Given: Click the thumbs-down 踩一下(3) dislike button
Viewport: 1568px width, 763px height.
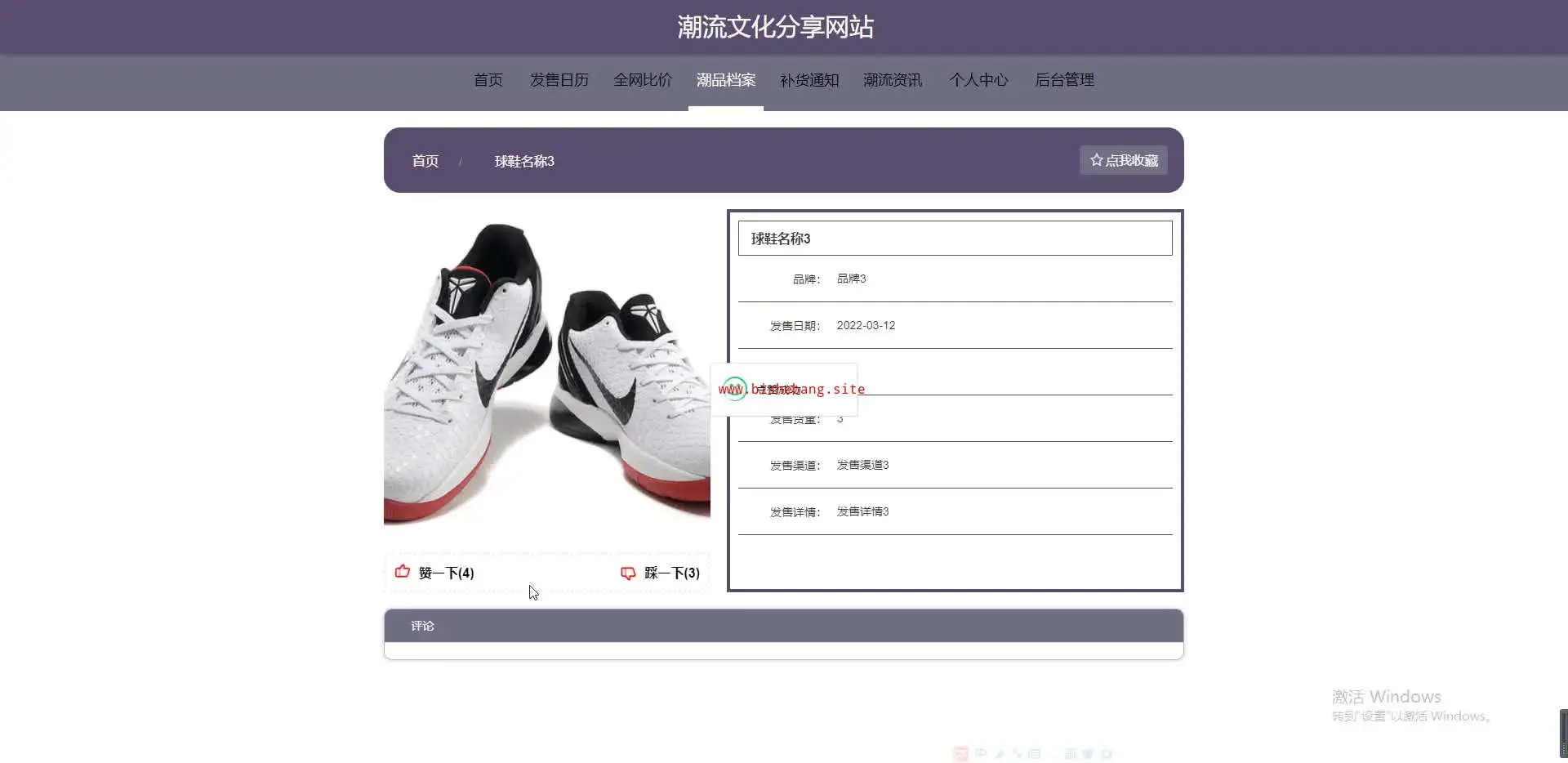Looking at the screenshot, I should [660, 573].
